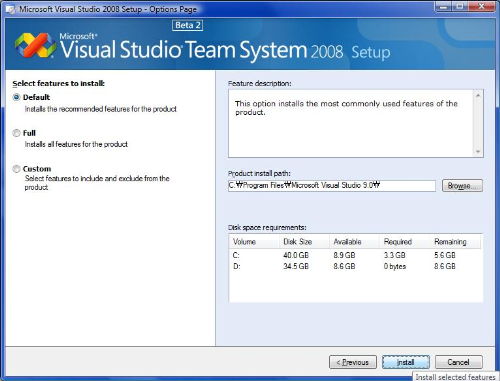Viewport: 500px width, 381px height.
Task: Close the setup window
Action: click(x=481, y=6)
